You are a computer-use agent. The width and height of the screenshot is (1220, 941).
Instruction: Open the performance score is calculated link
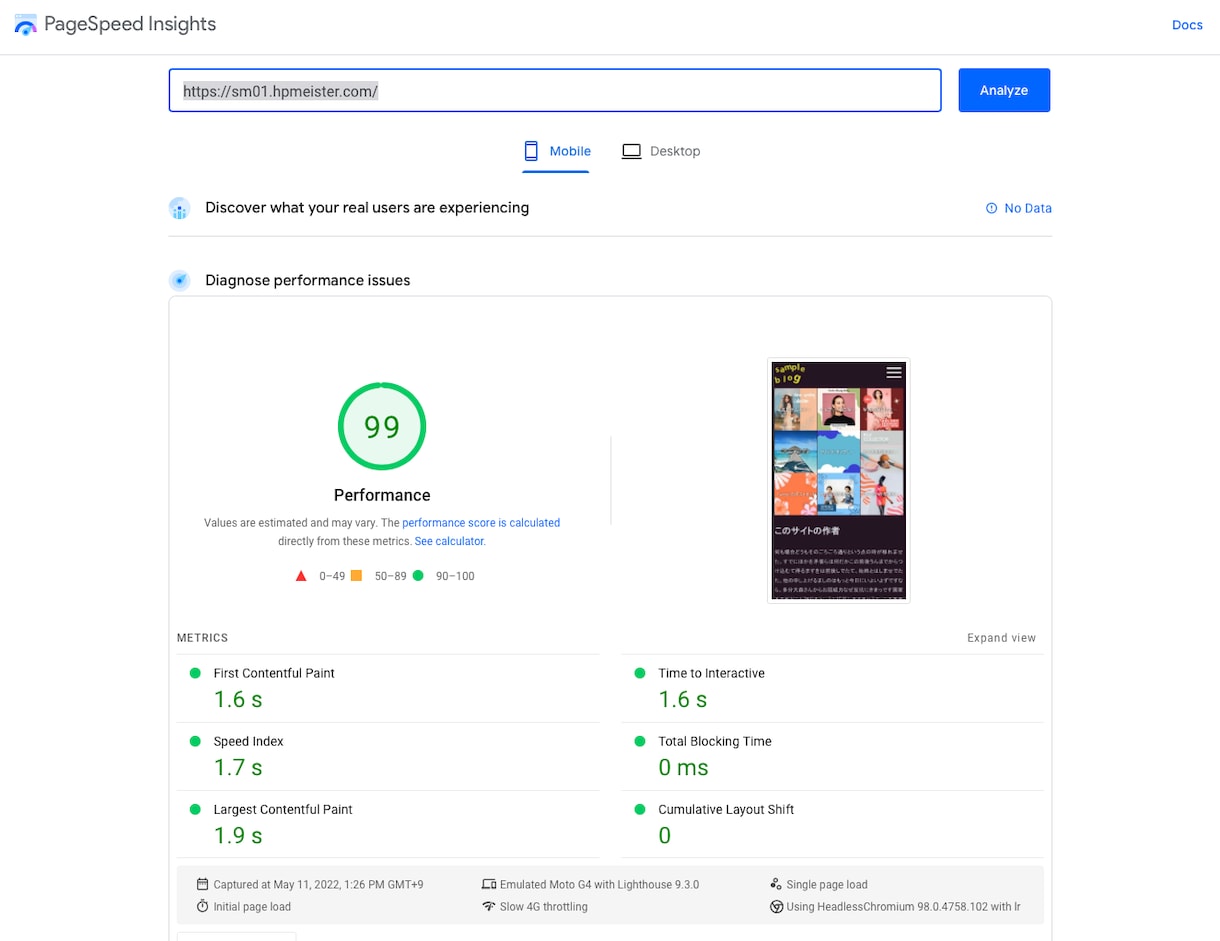(x=481, y=523)
